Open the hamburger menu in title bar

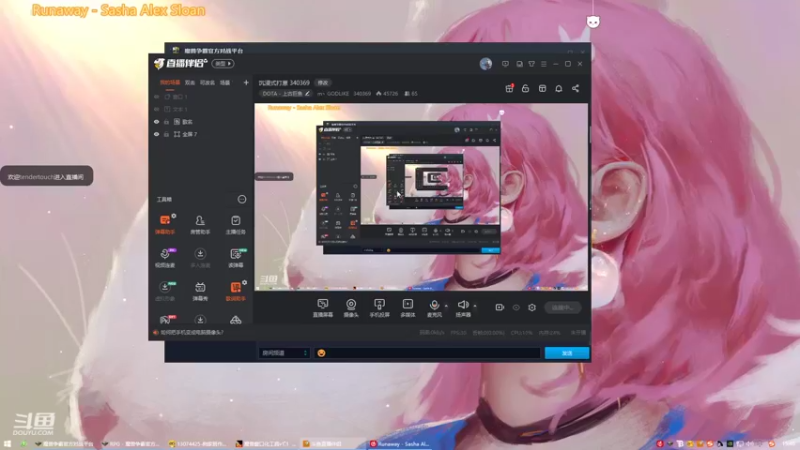click(x=544, y=64)
